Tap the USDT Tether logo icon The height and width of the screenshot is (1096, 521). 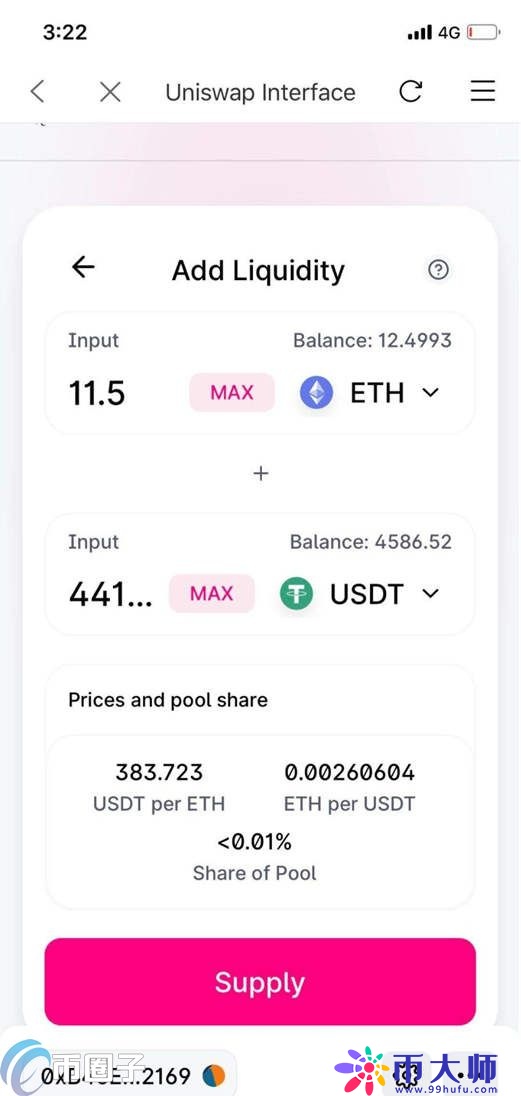tap(297, 594)
